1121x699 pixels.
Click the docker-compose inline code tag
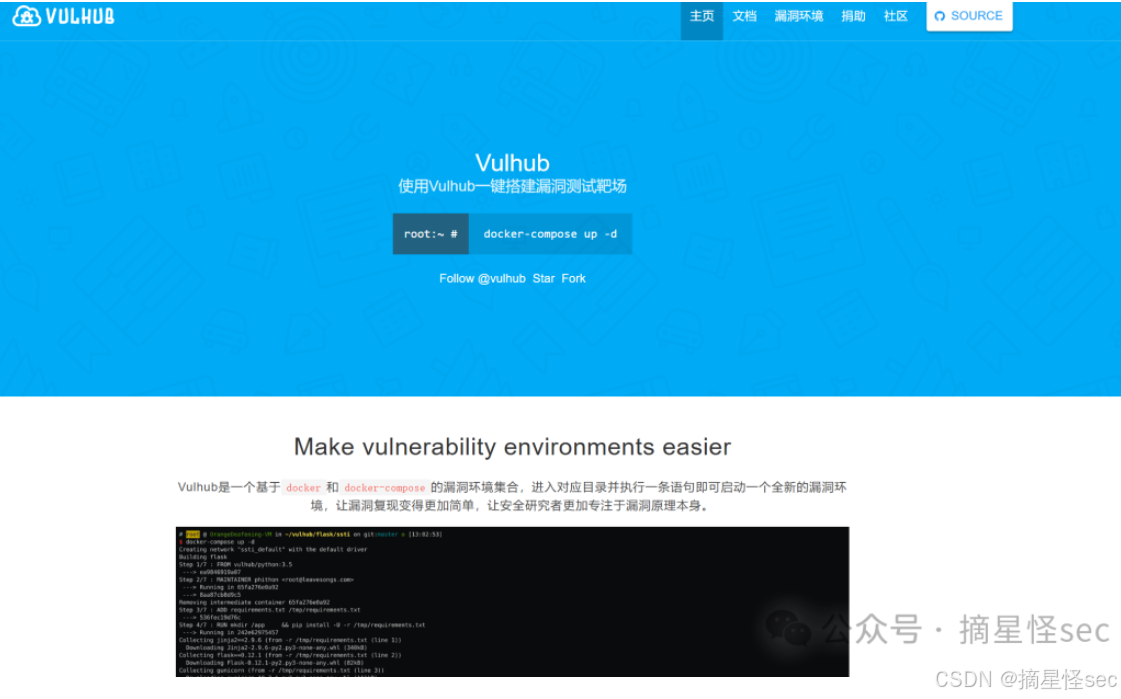(385, 487)
